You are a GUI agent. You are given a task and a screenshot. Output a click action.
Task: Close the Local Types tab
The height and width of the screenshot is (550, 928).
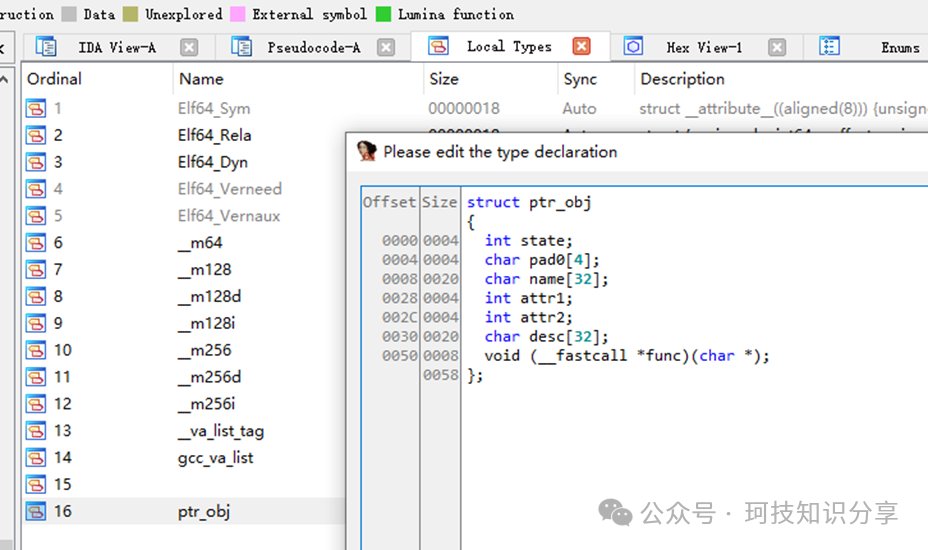coord(581,47)
